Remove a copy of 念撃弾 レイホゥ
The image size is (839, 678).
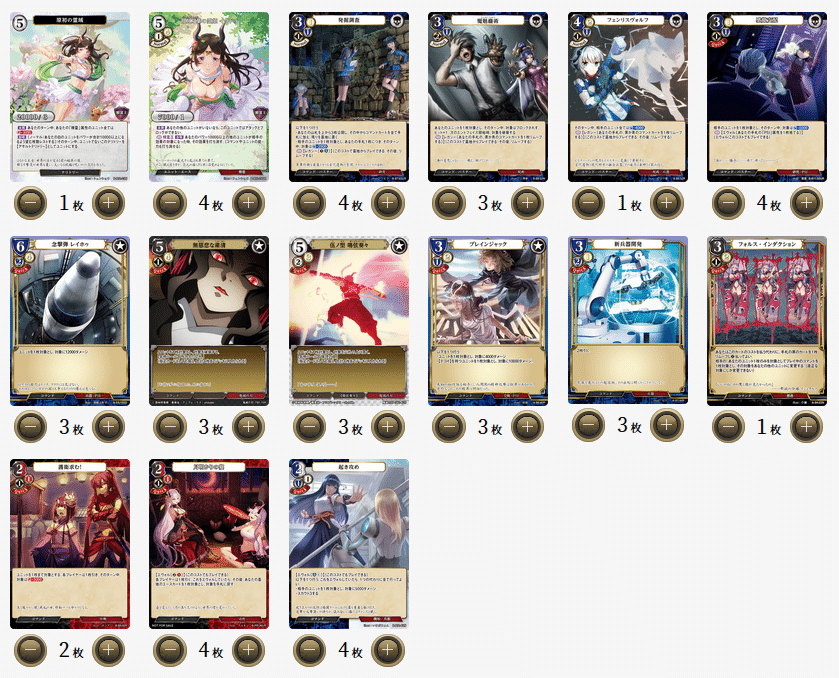(30, 426)
